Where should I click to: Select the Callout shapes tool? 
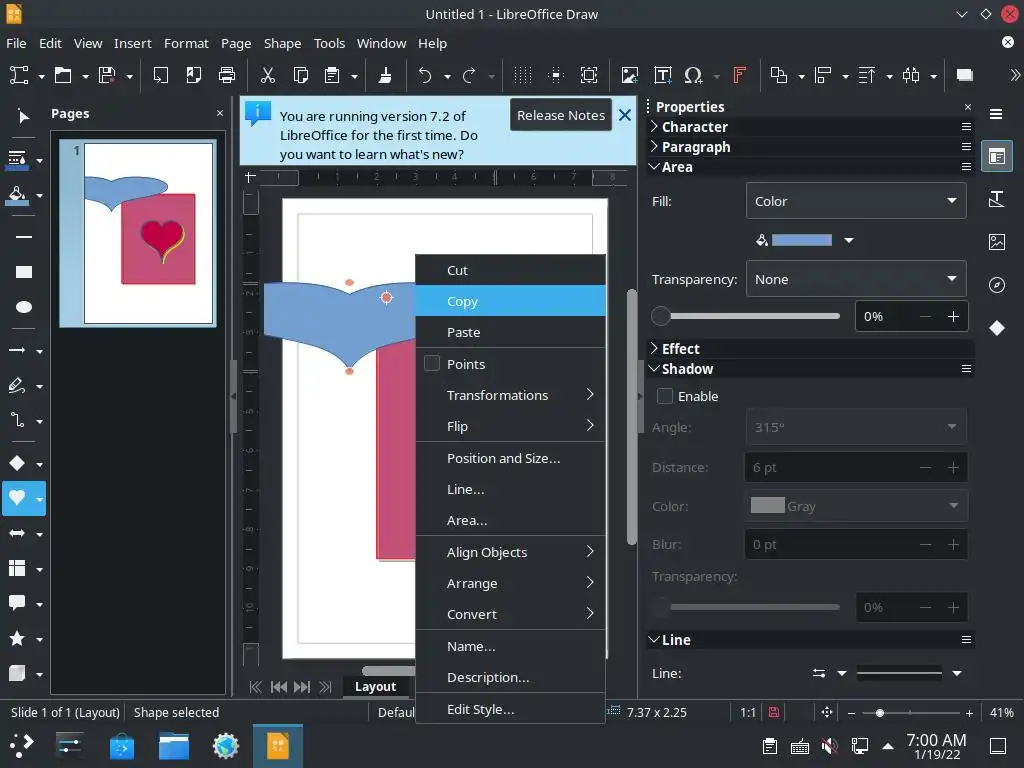coord(18,603)
